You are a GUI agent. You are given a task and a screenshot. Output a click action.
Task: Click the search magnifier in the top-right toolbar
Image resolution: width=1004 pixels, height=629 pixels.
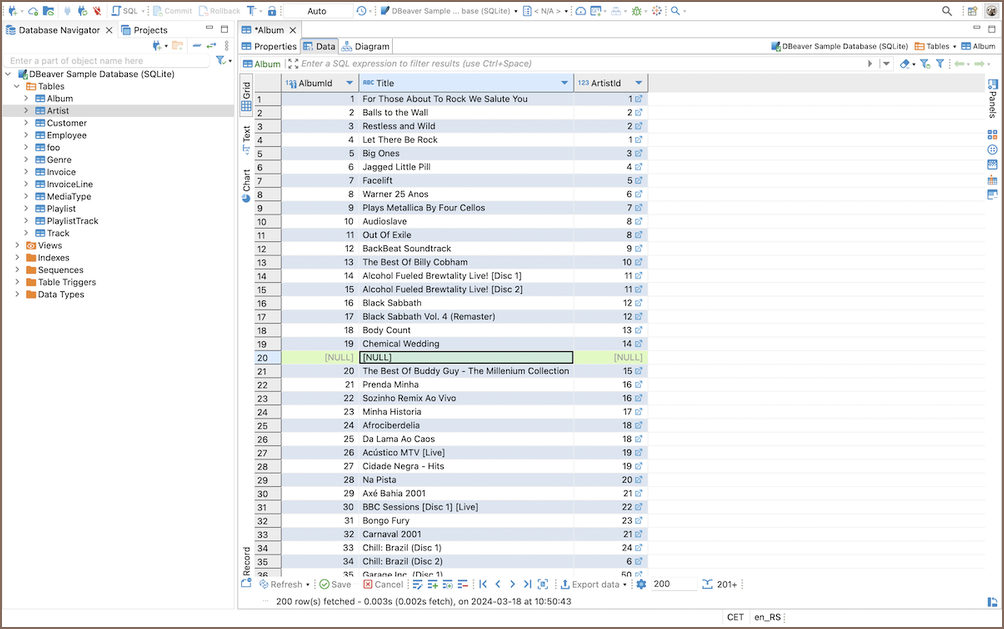[947, 11]
